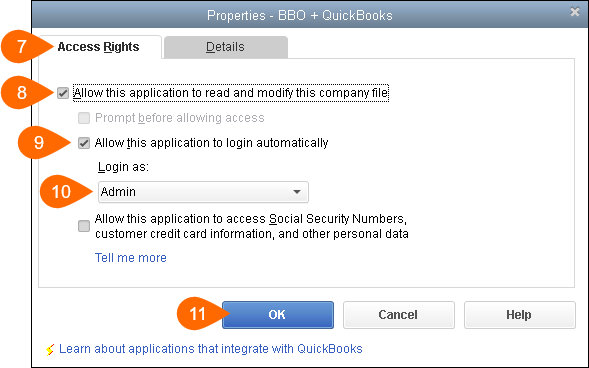
Task: Enable access to Social Security Numbers checkbox
Action: pyautogui.click(x=84, y=226)
